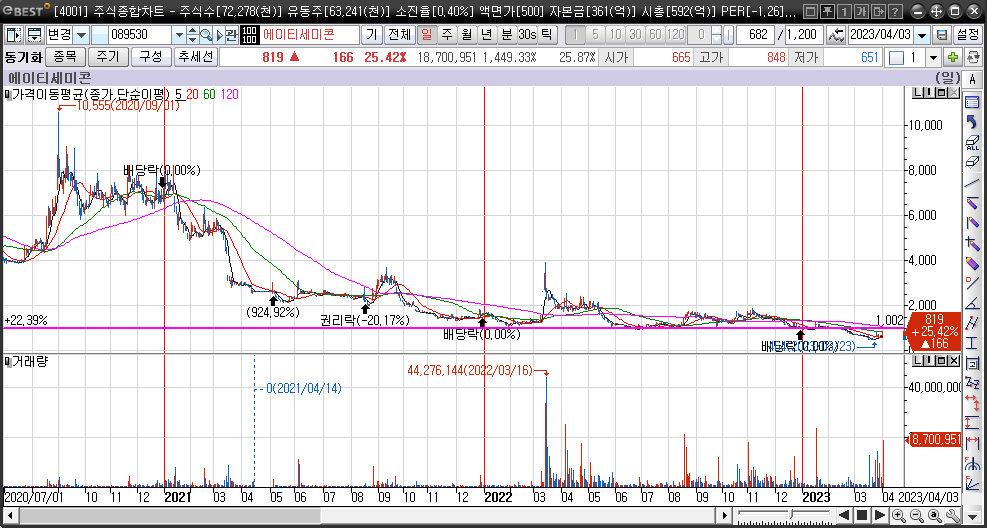Image resolution: width=987 pixels, height=528 pixels.
Task: Select the I-beam text tool
Action: pyautogui.click(x=971, y=343)
